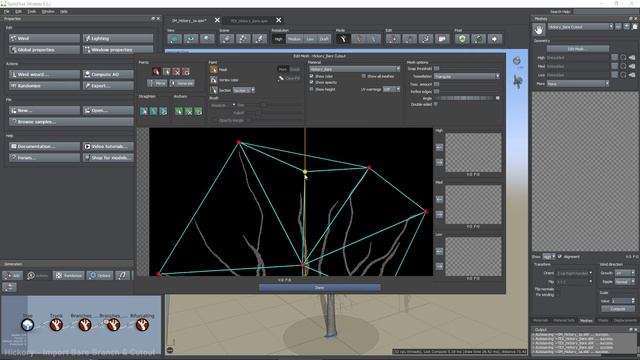This screenshot has width=640, height=360.
Task: Click the second green Anchors icon
Action: point(188,111)
